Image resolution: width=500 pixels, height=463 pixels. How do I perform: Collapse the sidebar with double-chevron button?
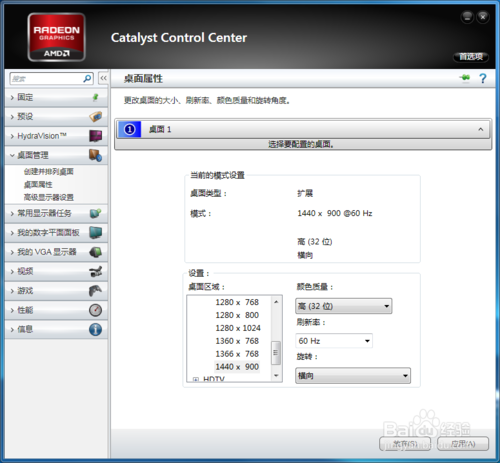pyautogui.click(x=103, y=78)
